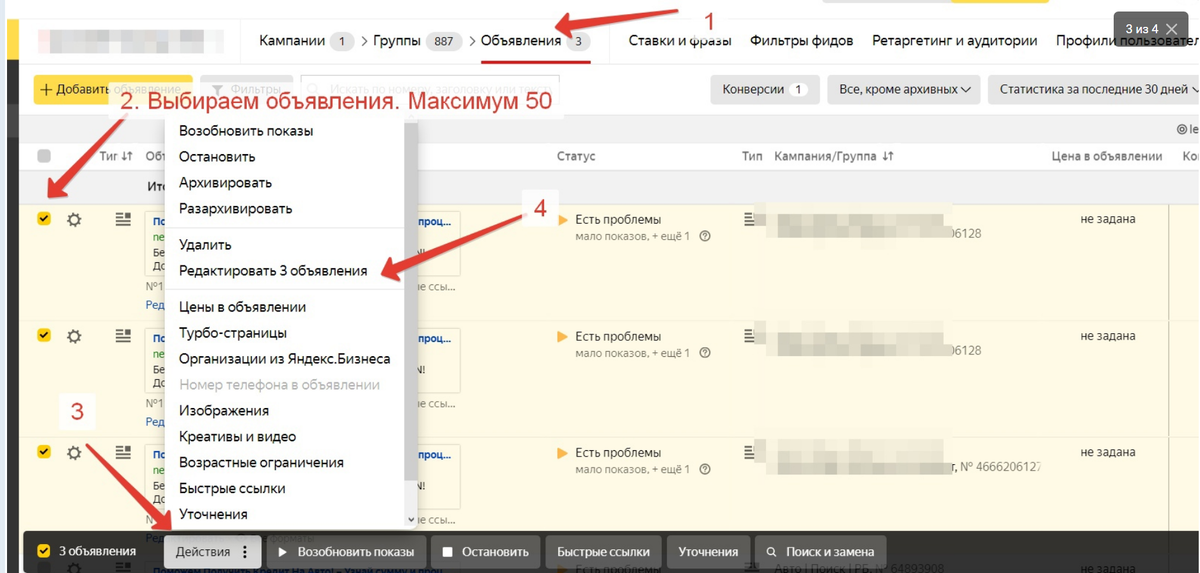Click 'Быстрые ссылки' in bottom bar
Screen dimensions: 1200x573
click(603, 552)
